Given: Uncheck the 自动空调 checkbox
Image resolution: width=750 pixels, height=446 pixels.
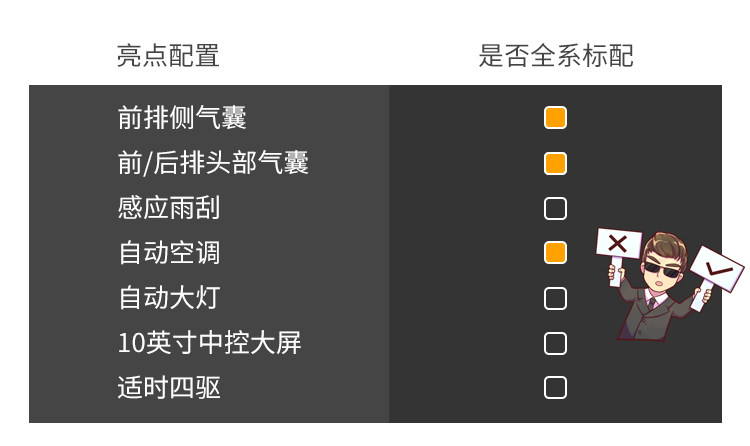Looking at the screenshot, I should [x=555, y=253].
